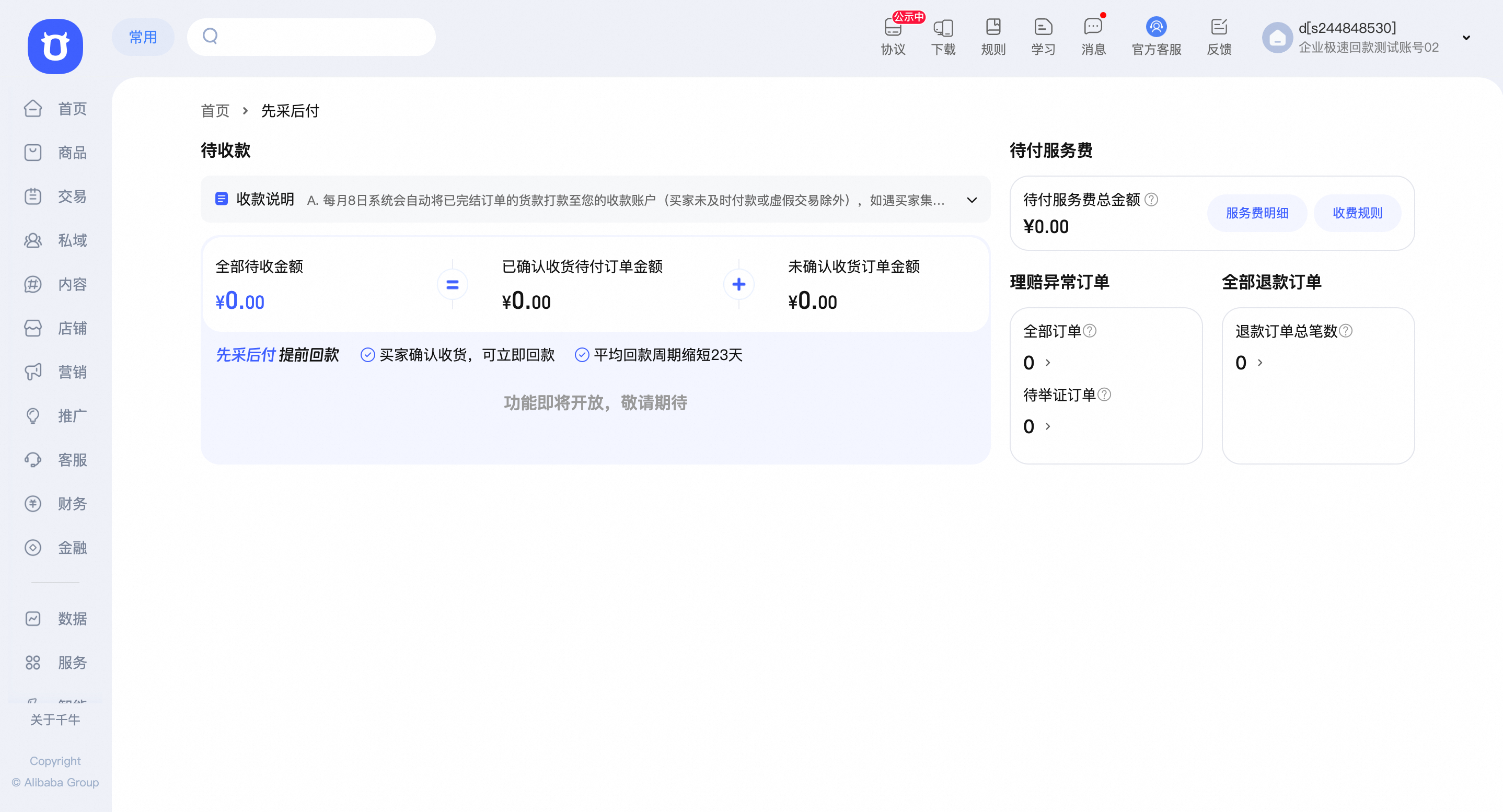The height and width of the screenshot is (812, 1503).
Task: Click the search magnifier icon
Action: 210,36
